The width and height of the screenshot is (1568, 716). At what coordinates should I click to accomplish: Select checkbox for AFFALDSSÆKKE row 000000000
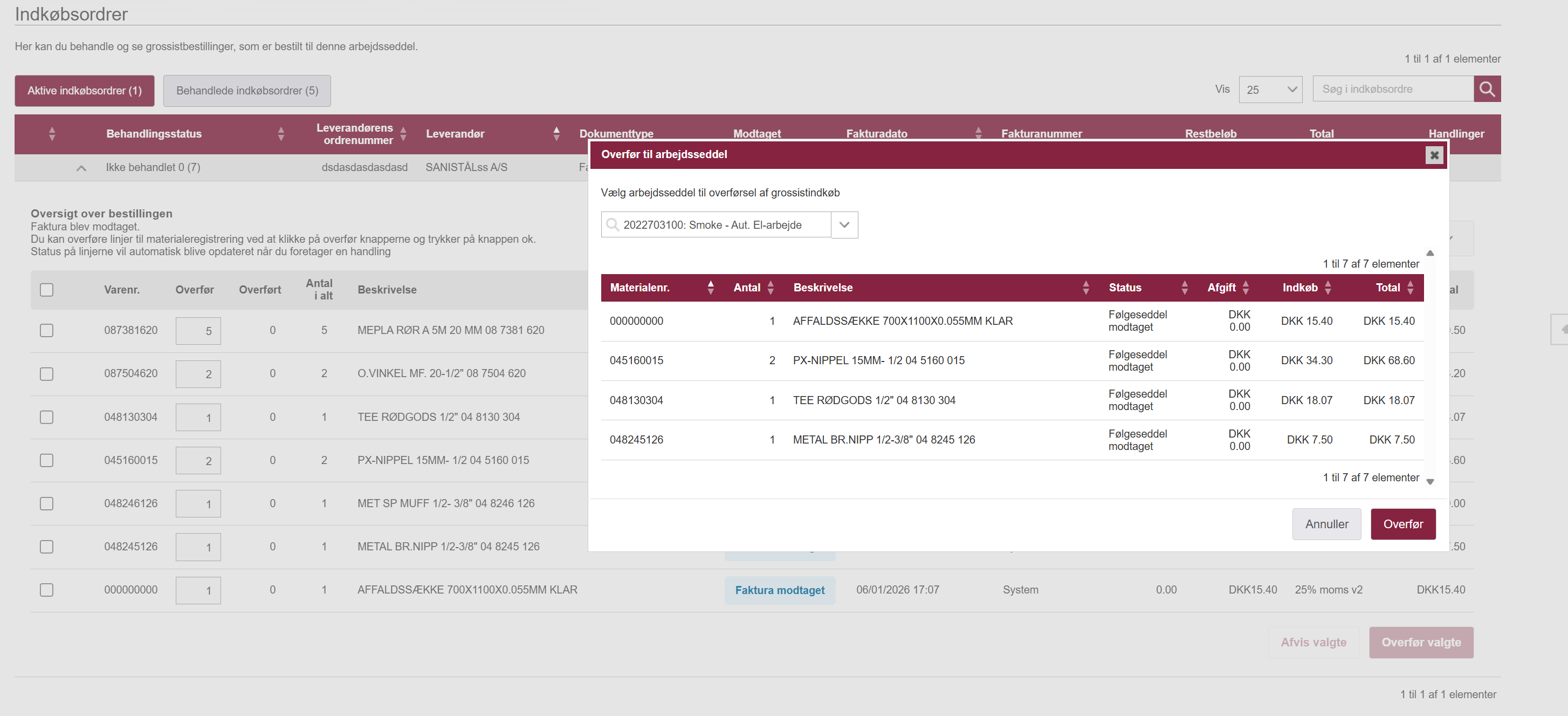click(47, 590)
